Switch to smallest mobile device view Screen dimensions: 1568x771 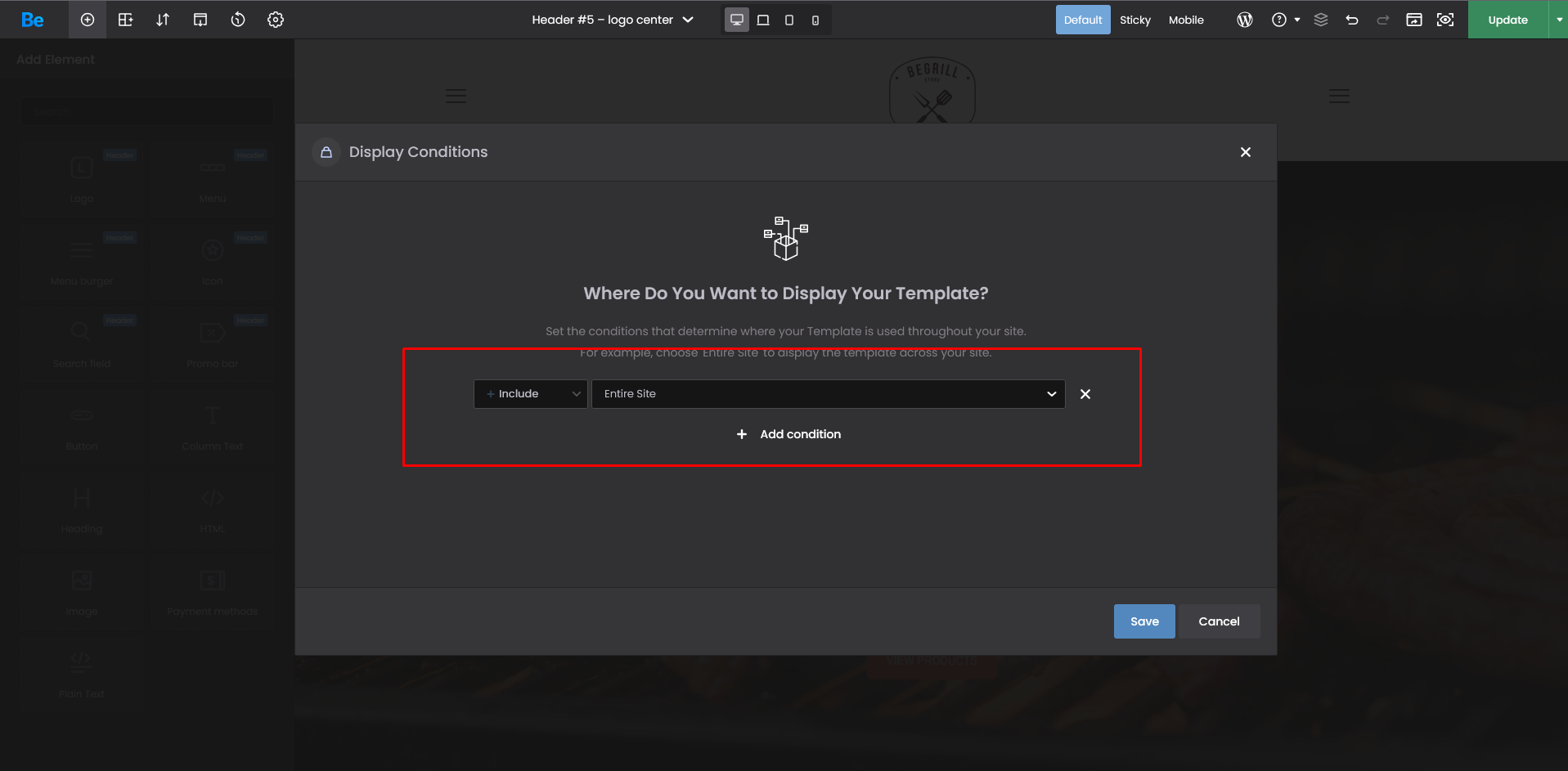tap(815, 20)
